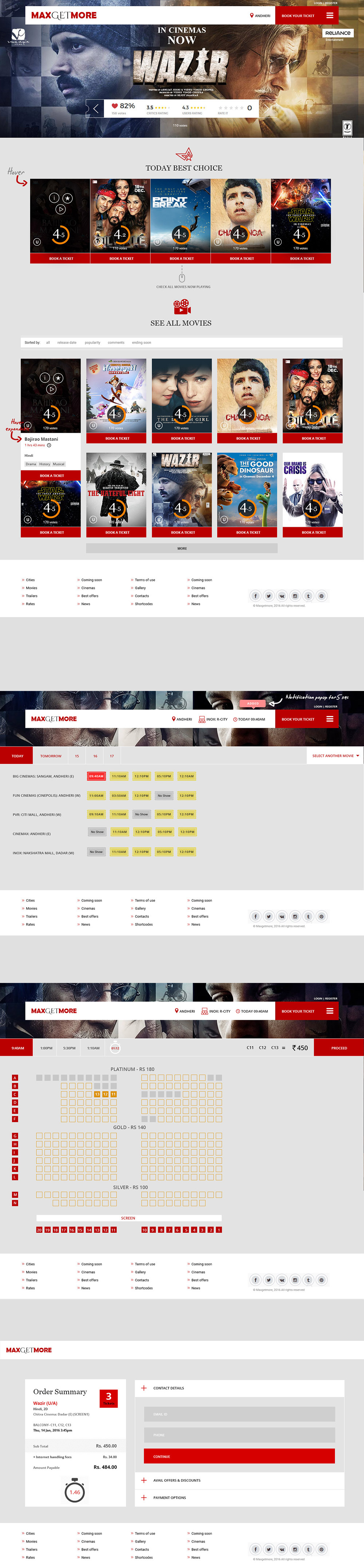Click the Email ID input field
This screenshot has width=364, height=1568.
(239, 1413)
